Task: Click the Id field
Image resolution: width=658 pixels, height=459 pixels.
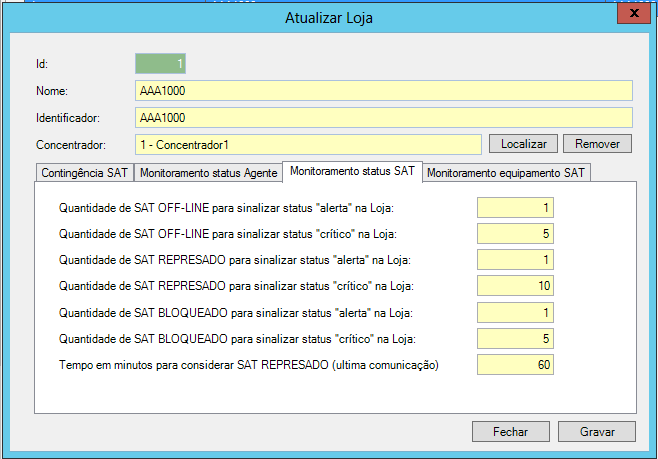Action: 161,64
